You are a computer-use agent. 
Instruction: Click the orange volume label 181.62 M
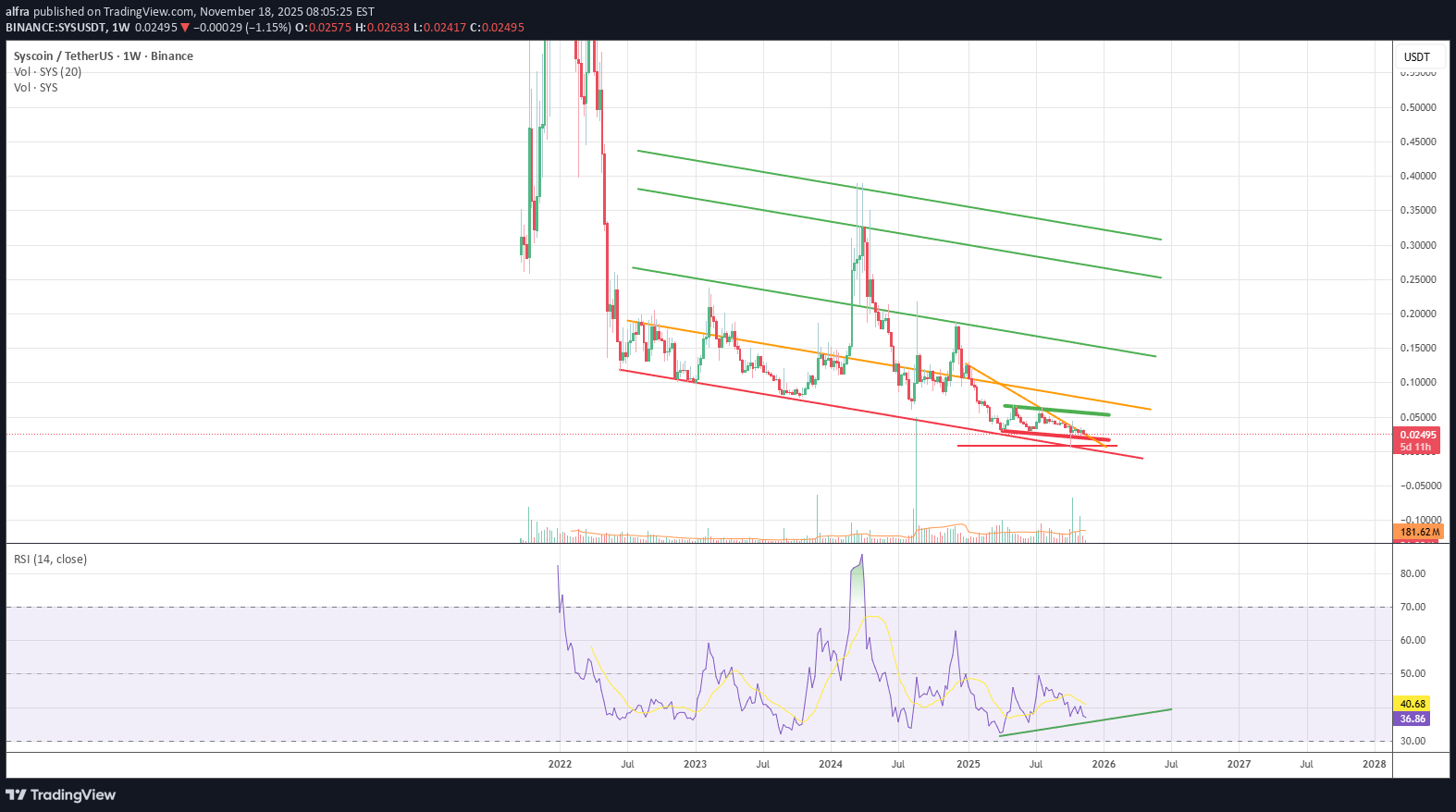coord(1419,532)
